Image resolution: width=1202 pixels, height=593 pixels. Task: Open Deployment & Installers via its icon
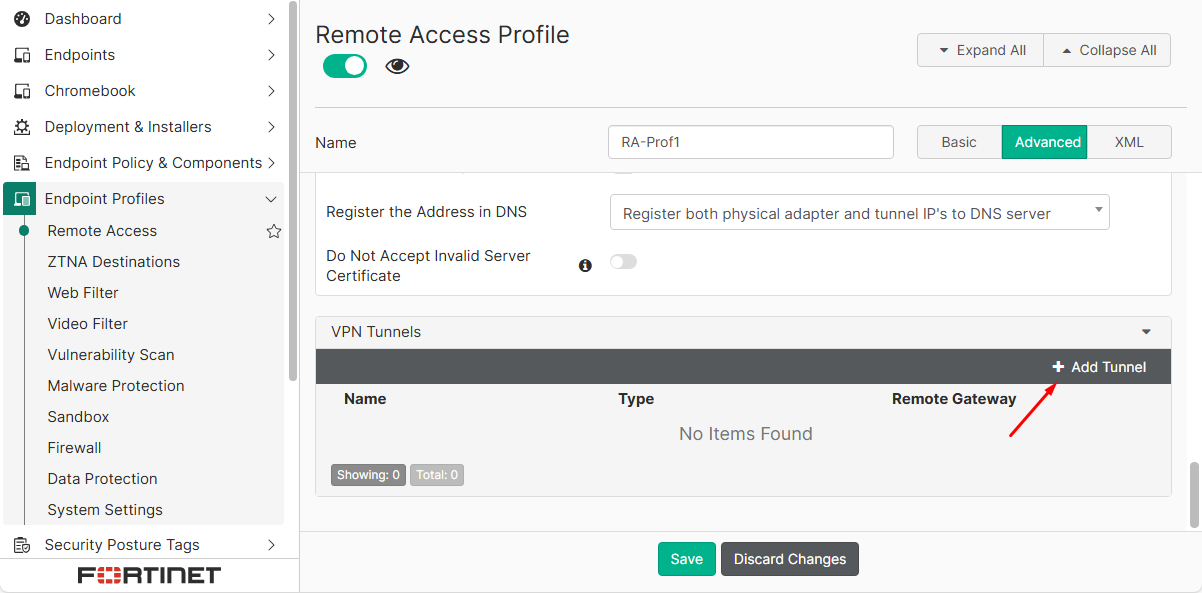point(22,126)
